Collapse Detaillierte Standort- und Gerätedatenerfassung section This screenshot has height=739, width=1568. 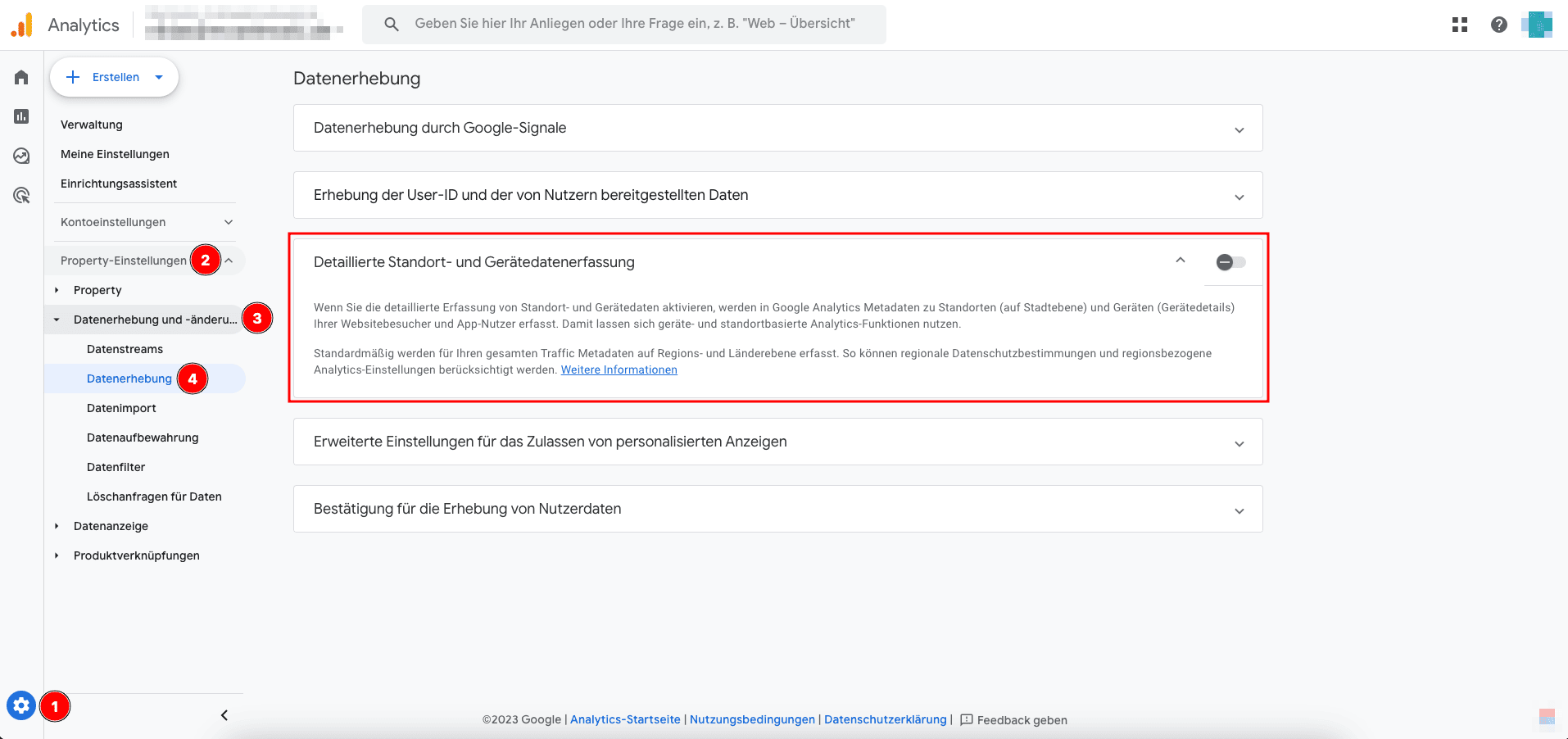click(x=1181, y=261)
